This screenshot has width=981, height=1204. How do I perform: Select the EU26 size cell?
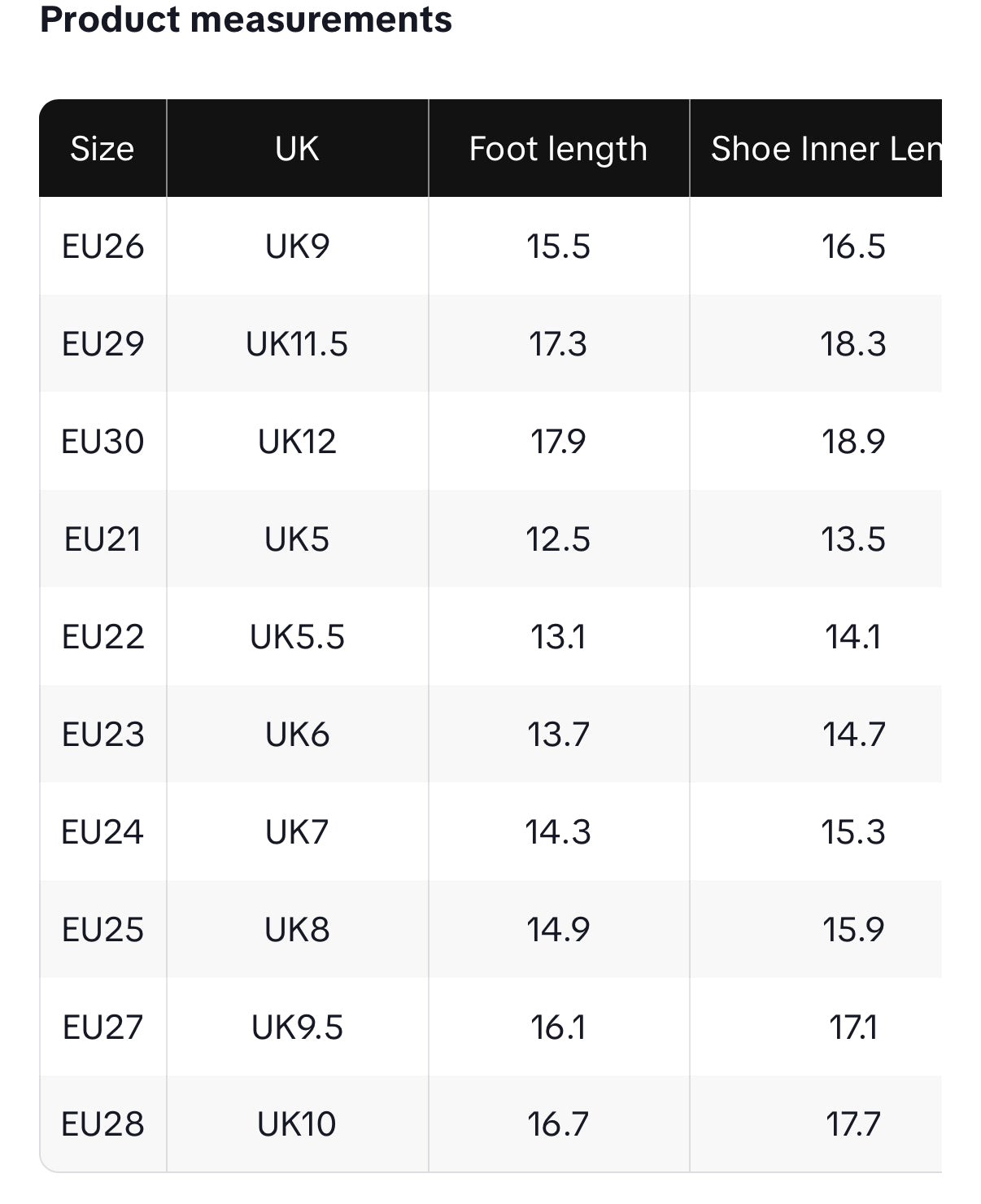coord(102,246)
